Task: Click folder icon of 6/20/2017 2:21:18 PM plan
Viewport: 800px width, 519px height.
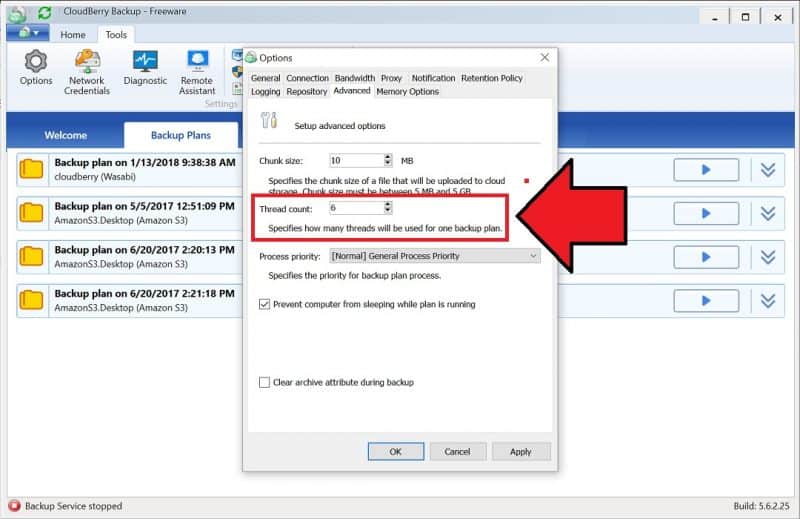Action: [31, 300]
